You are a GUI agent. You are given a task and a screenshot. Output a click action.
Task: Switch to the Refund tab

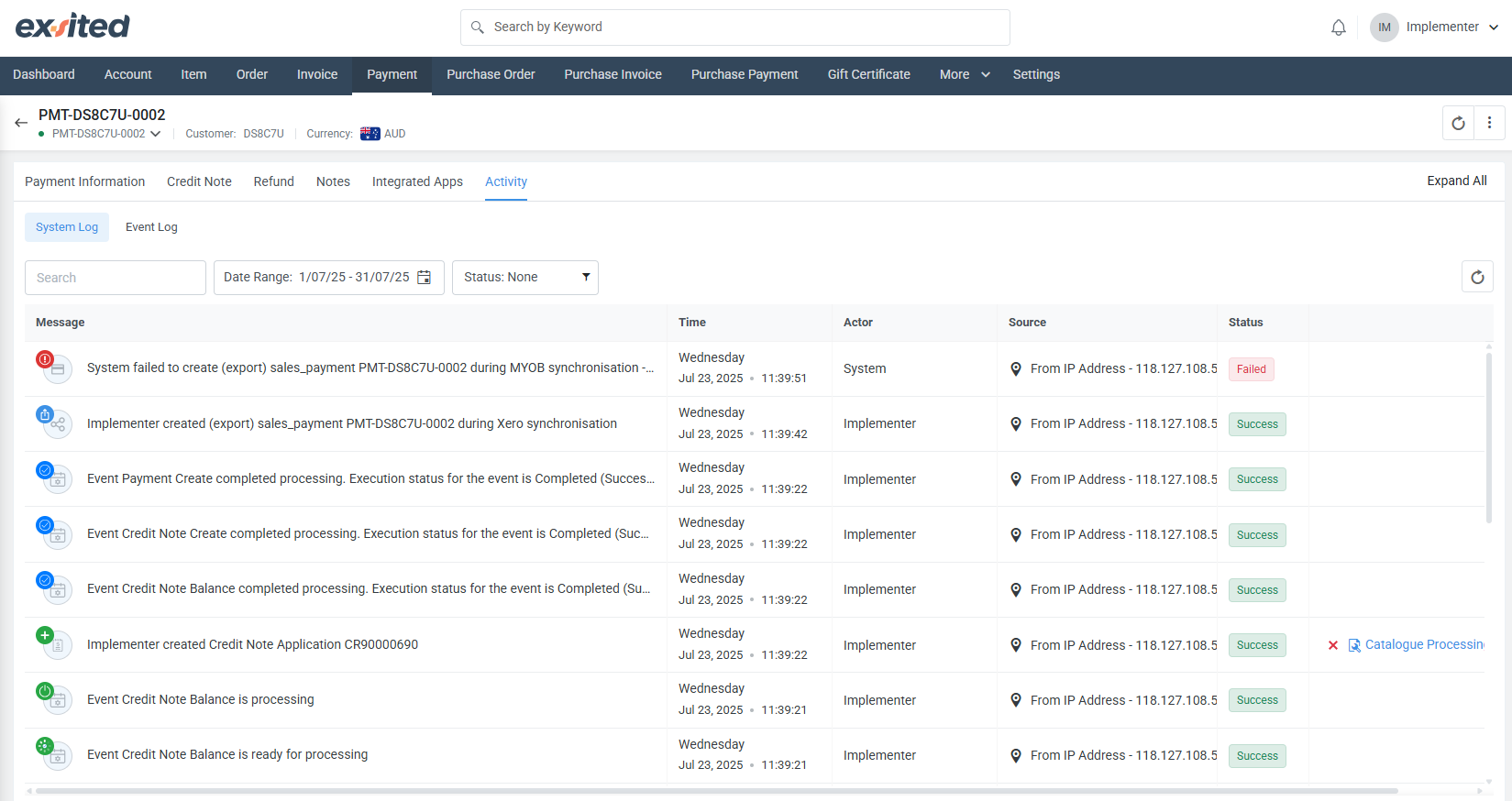274,181
